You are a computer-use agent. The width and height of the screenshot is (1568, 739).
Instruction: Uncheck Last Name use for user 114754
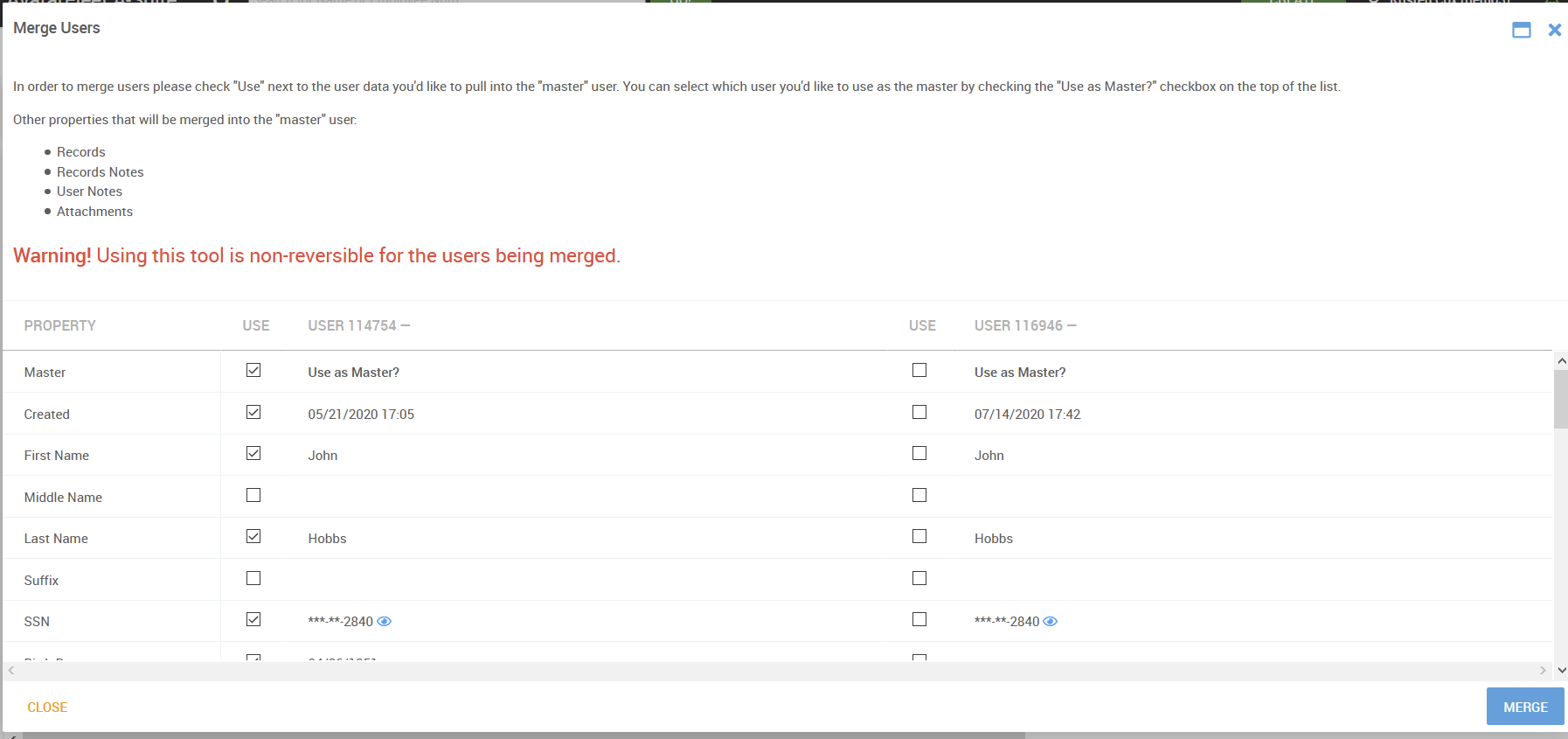tap(253, 537)
